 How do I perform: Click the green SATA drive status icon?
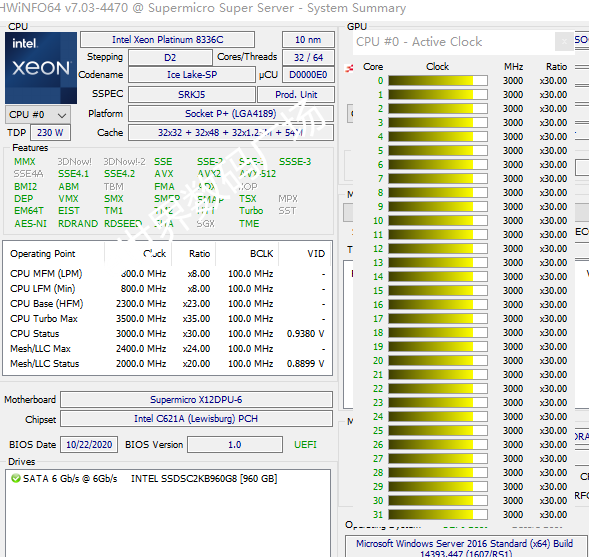[x=15, y=479]
